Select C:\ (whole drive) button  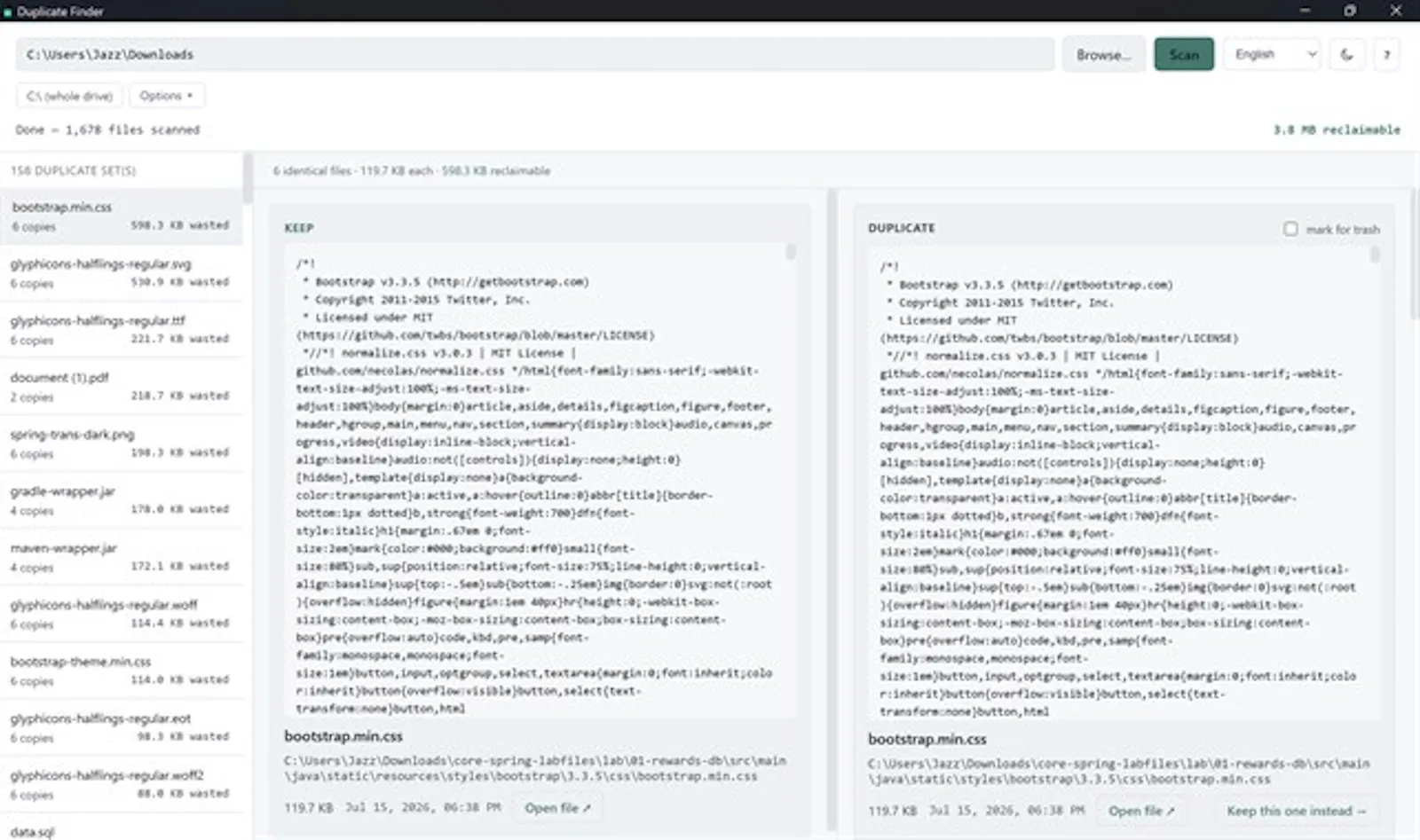click(70, 96)
